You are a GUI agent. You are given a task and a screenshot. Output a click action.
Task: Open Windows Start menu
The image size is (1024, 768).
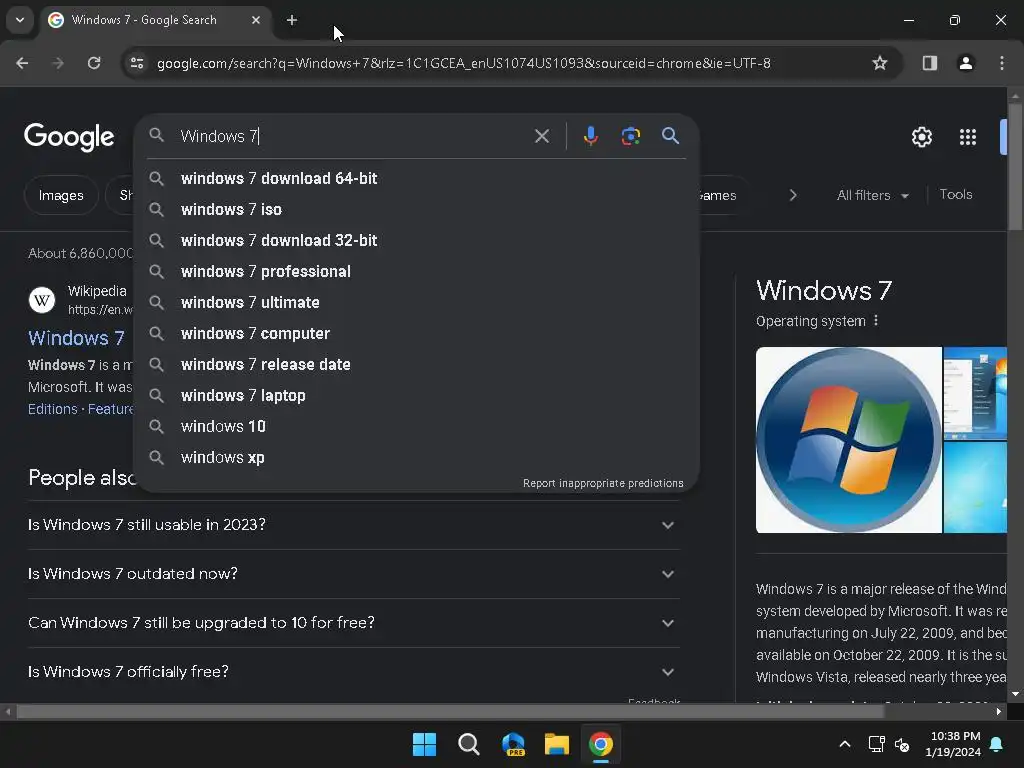tap(424, 744)
